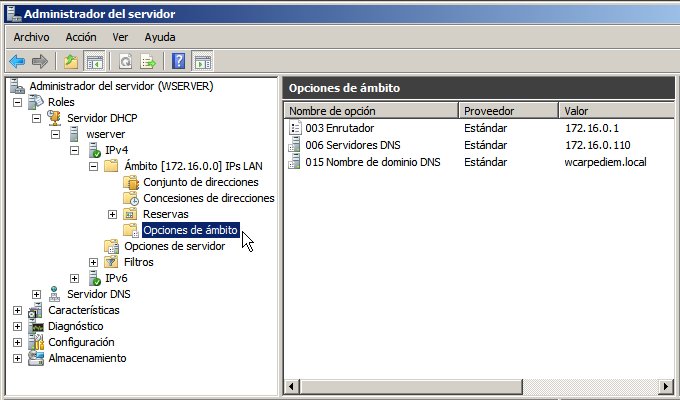Click the horizontal scrollbar right arrow
Viewport: 680px width, 400px height.
click(667, 386)
